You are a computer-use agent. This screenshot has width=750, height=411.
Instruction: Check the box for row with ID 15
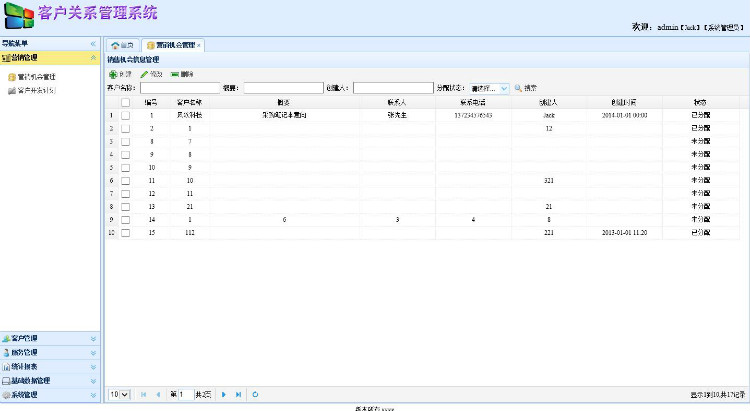[125, 233]
